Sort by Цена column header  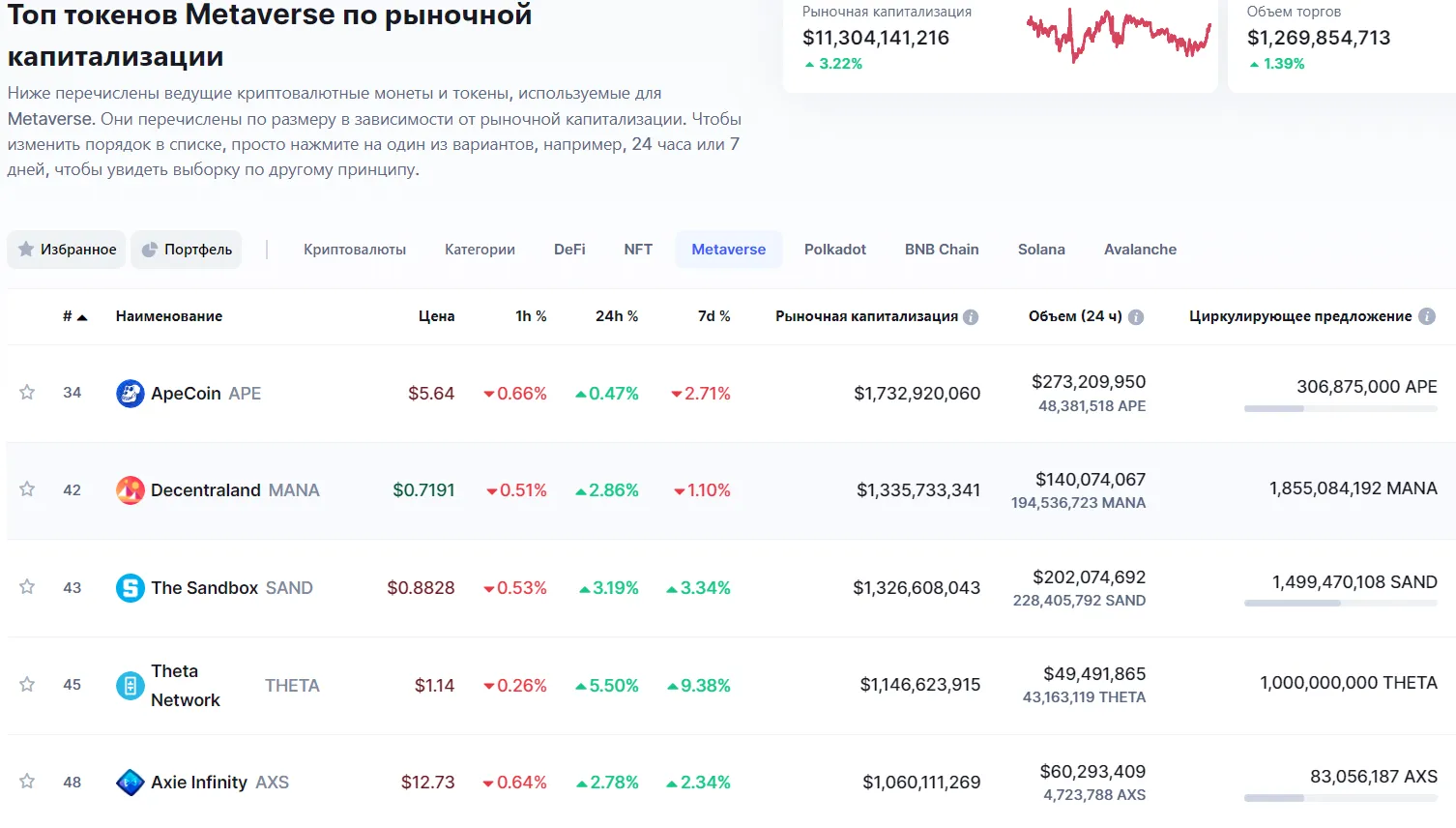437,316
